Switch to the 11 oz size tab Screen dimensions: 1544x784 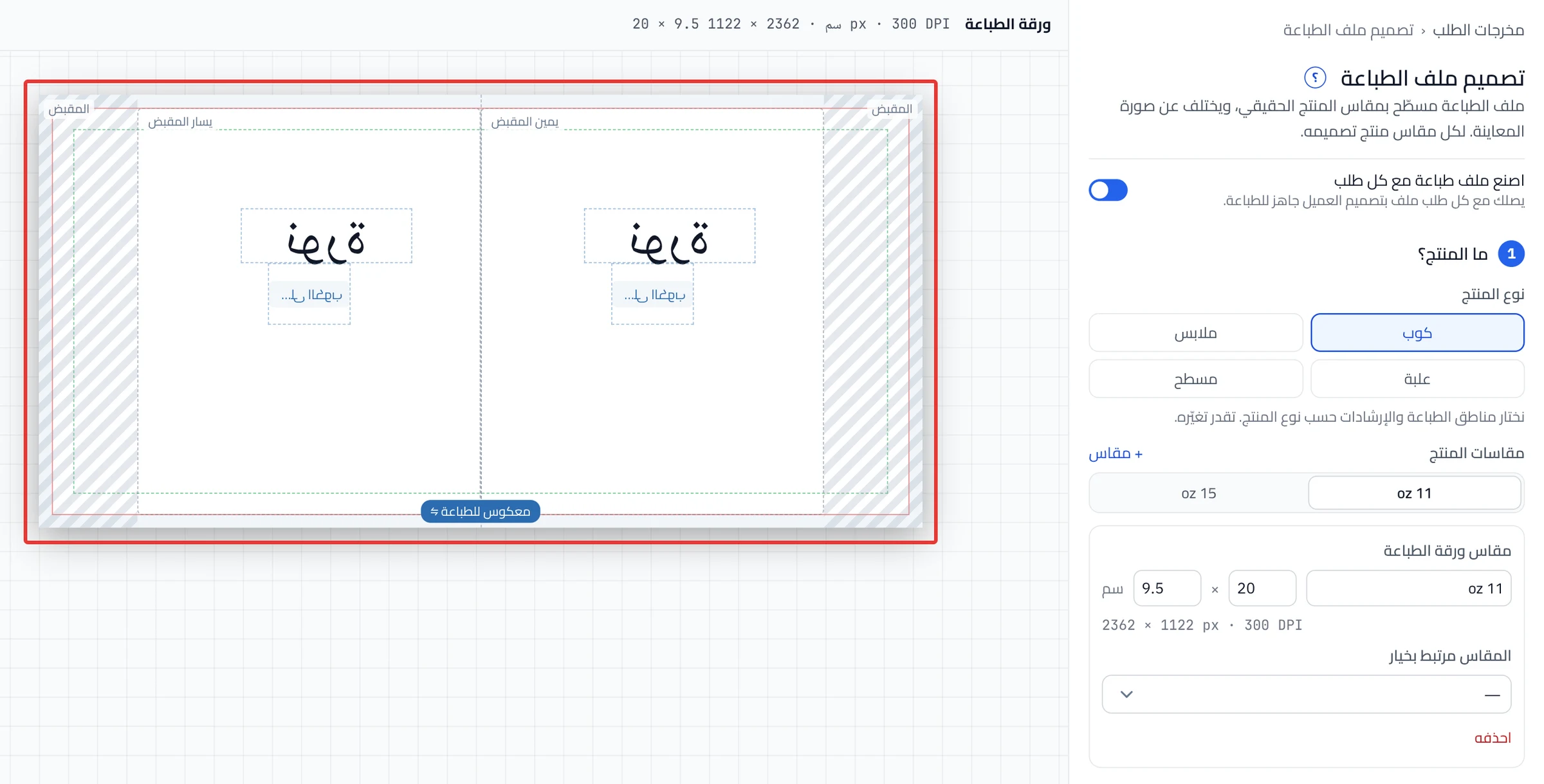1414,493
